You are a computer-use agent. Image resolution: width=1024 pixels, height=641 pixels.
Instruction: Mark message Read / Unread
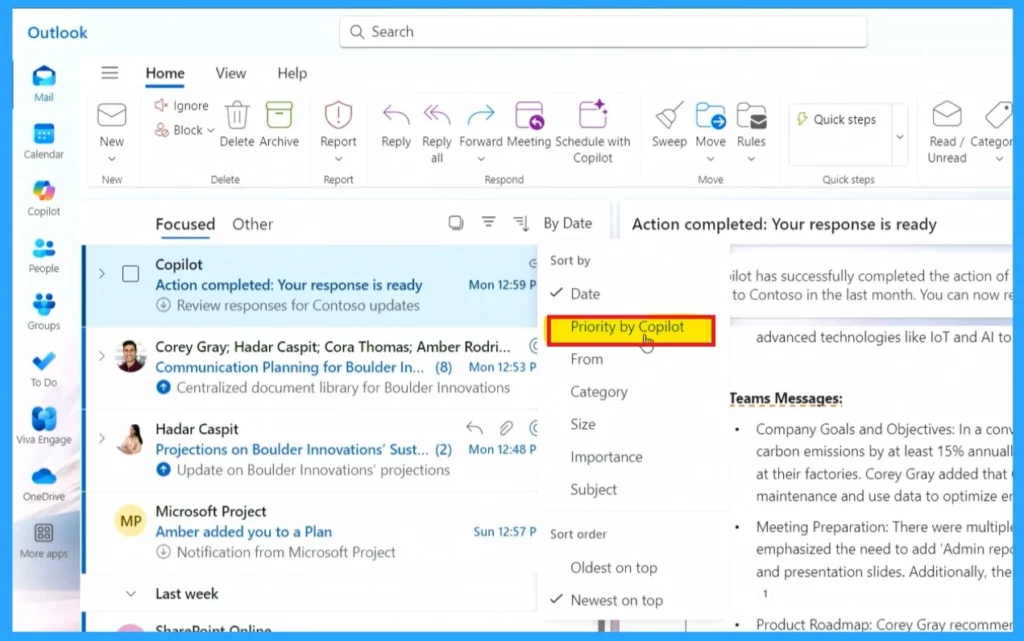[x=947, y=132]
